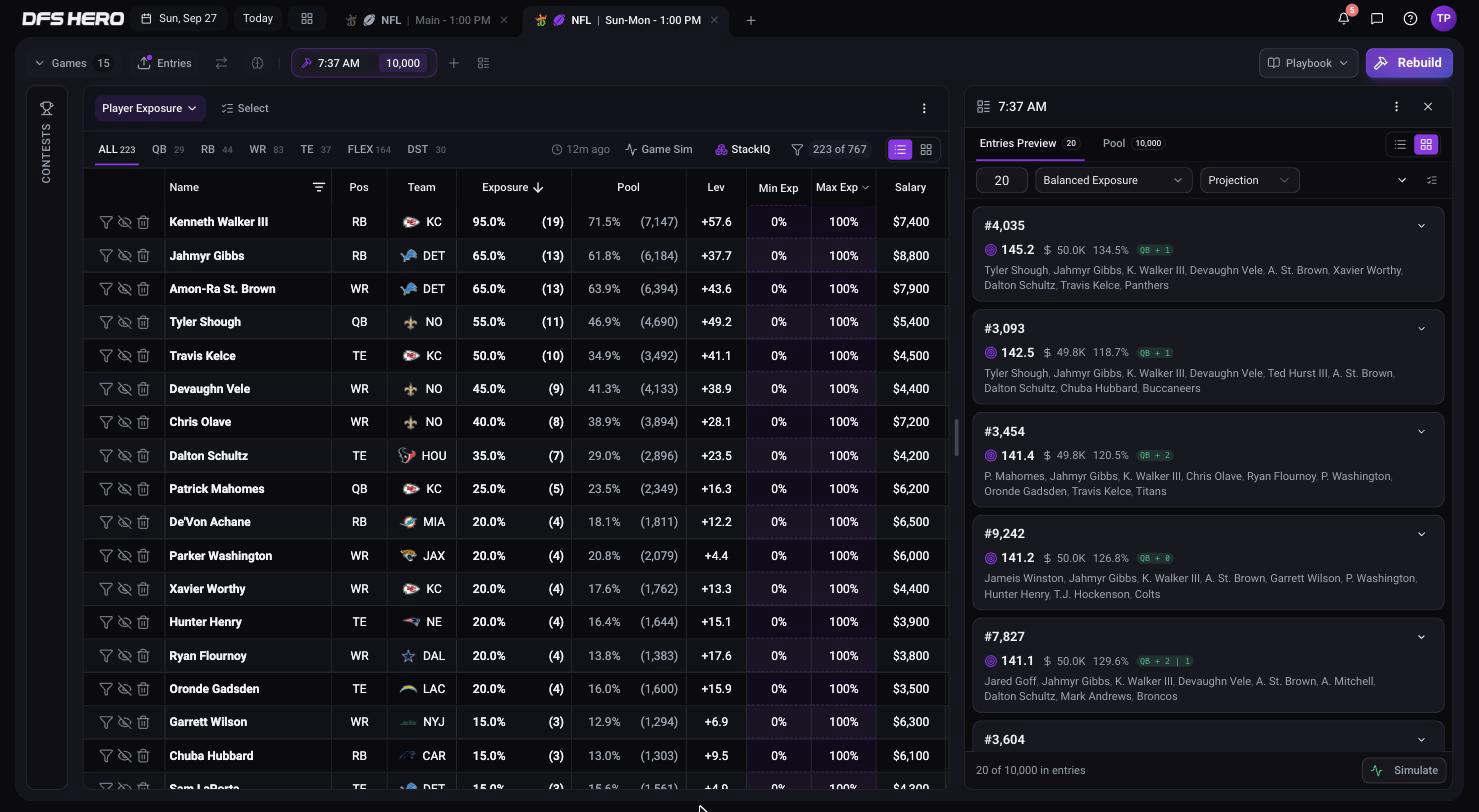Delete Jahmyr Gibbs with trash icon
Image resolution: width=1479 pixels, height=812 pixels.
(143, 256)
